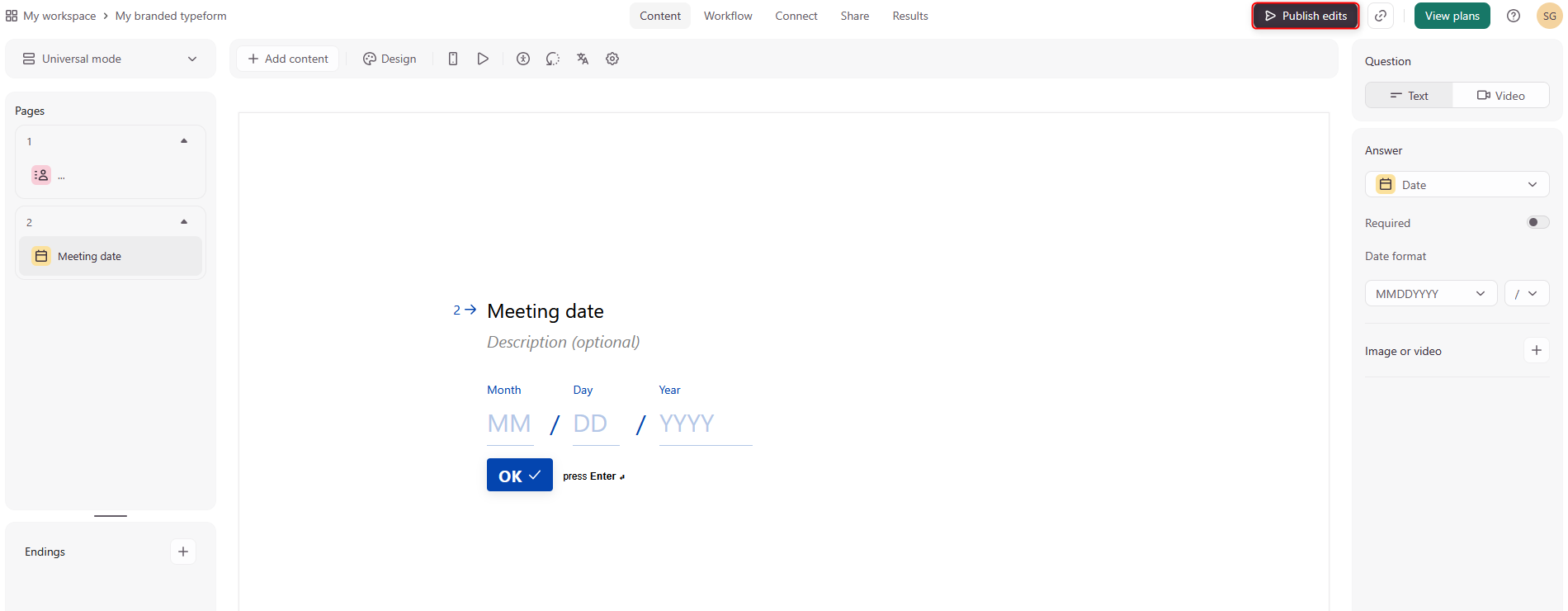Screen dimensions: 1568x611
Task: Expand the Universal mode dropdown
Action: pos(111,59)
